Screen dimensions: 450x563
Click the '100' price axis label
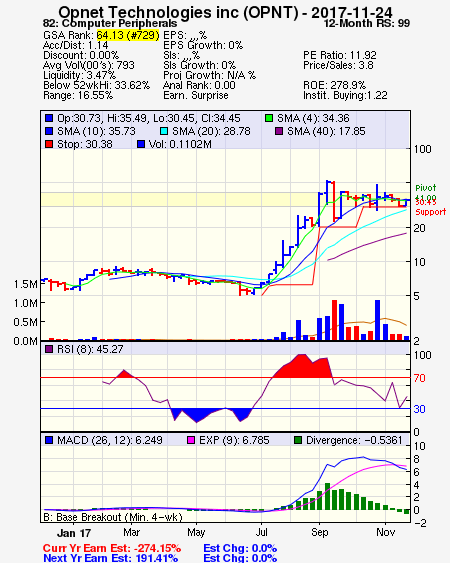coord(422,149)
